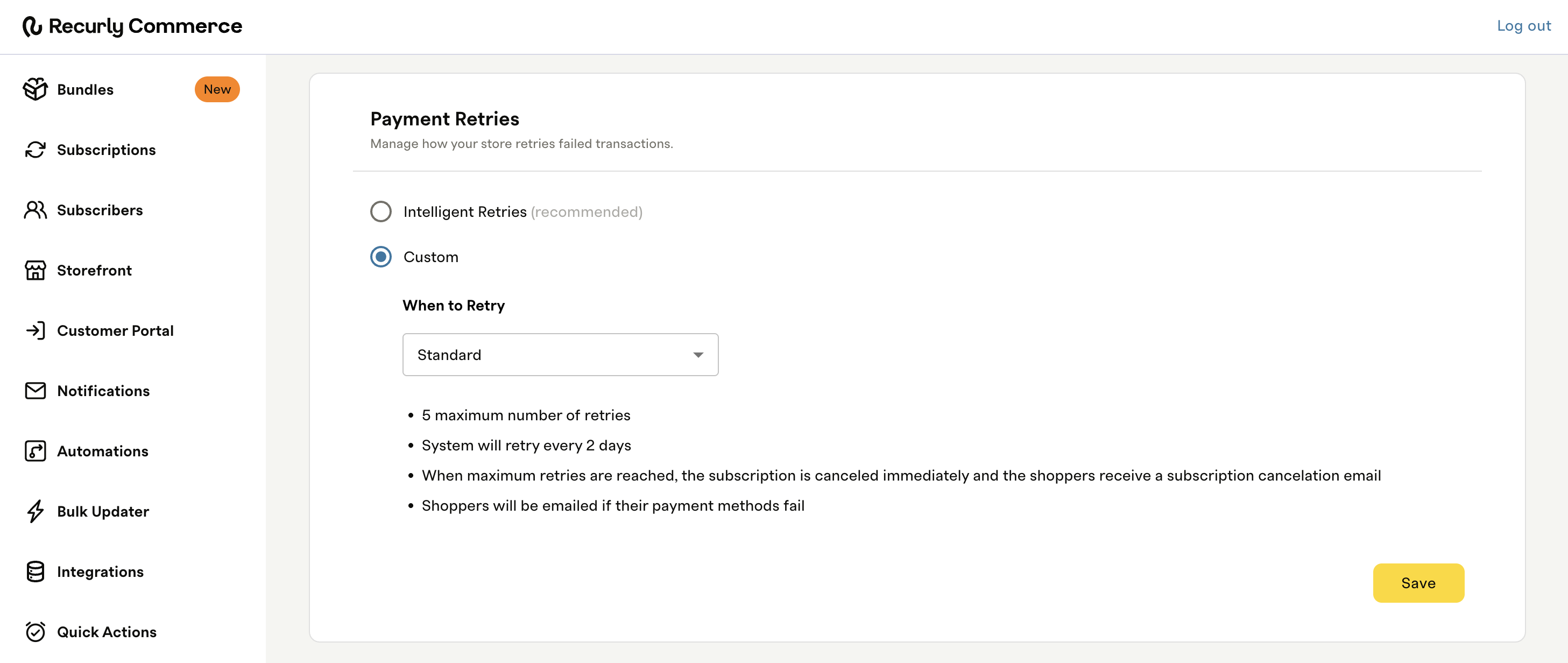This screenshot has width=1568, height=663.
Task: Click the Notifications envelope icon
Action: coord(36,391)
